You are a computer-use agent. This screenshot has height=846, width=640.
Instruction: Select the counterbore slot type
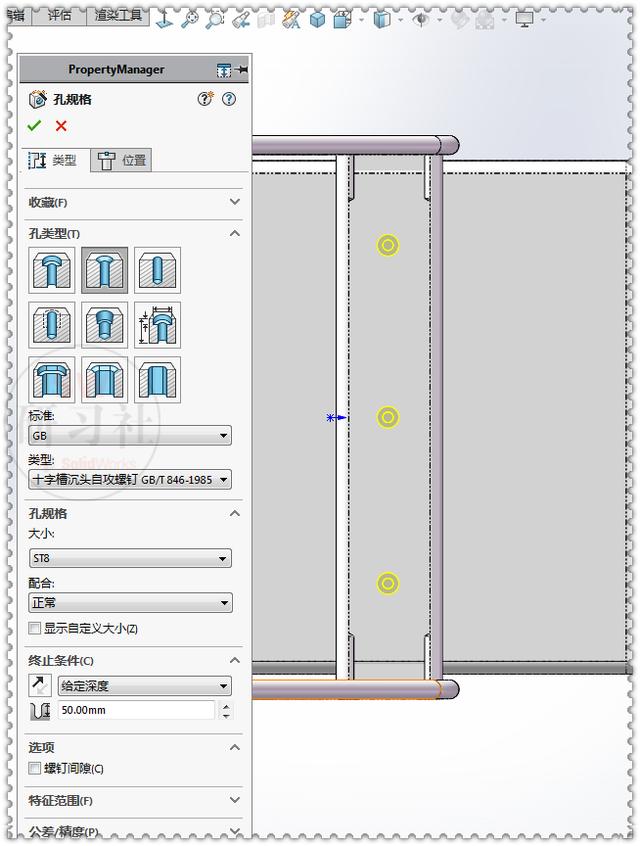(52, 379)
